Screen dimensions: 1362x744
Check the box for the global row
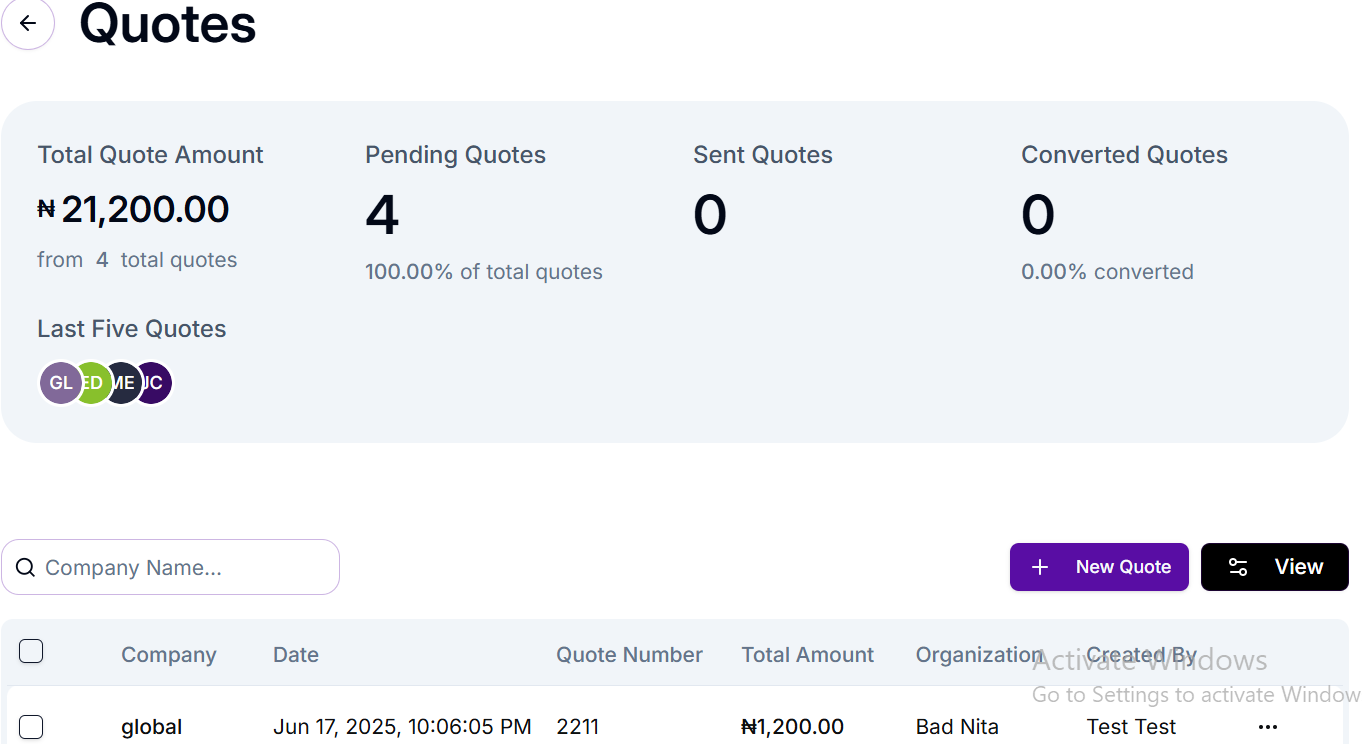click(31, 727)
